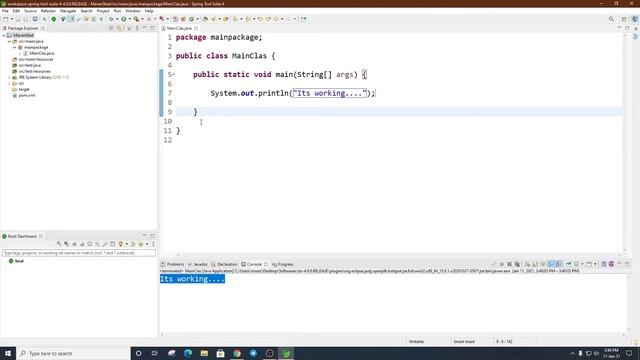Open Google Chrome from taskbar

tap(237, 353)
